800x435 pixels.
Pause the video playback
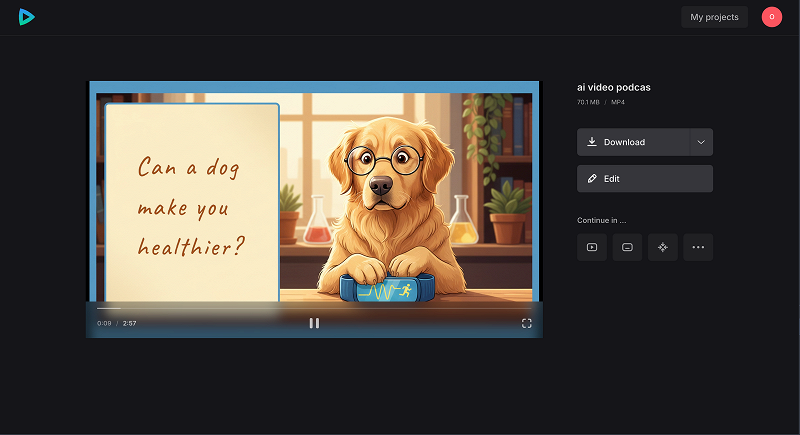tap(314, 323)
